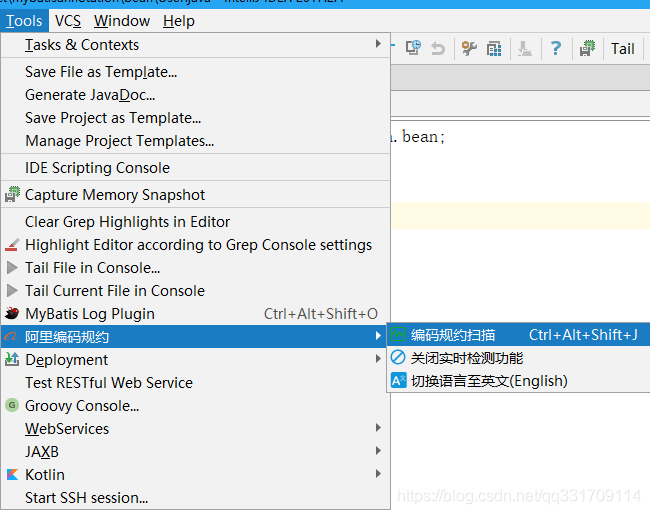
Task: Open the Tools menu
Action: click(x=24, y=21)
